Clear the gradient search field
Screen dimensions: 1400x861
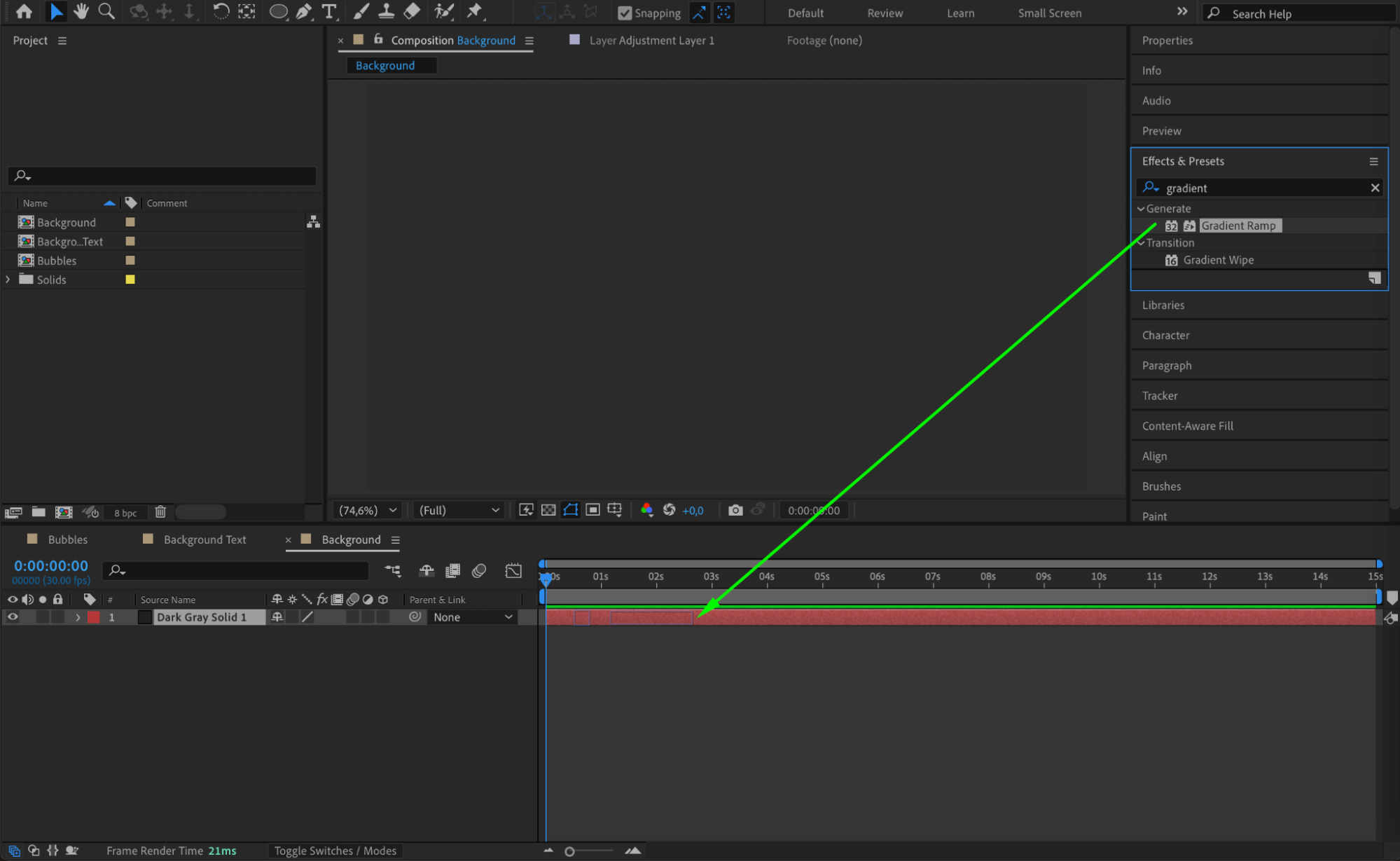[1375, 188]
